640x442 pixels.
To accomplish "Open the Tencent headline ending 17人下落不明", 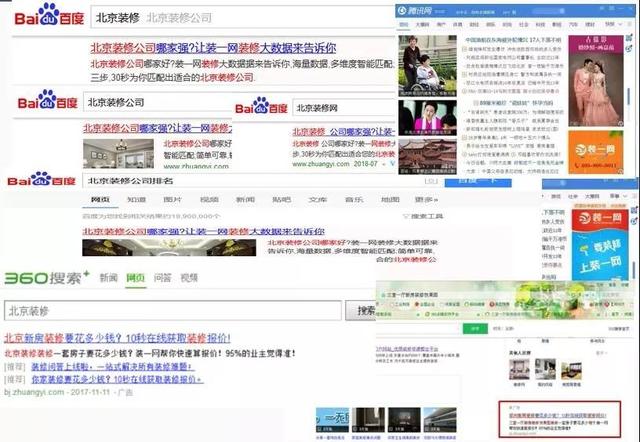I will tap(513, 40).
